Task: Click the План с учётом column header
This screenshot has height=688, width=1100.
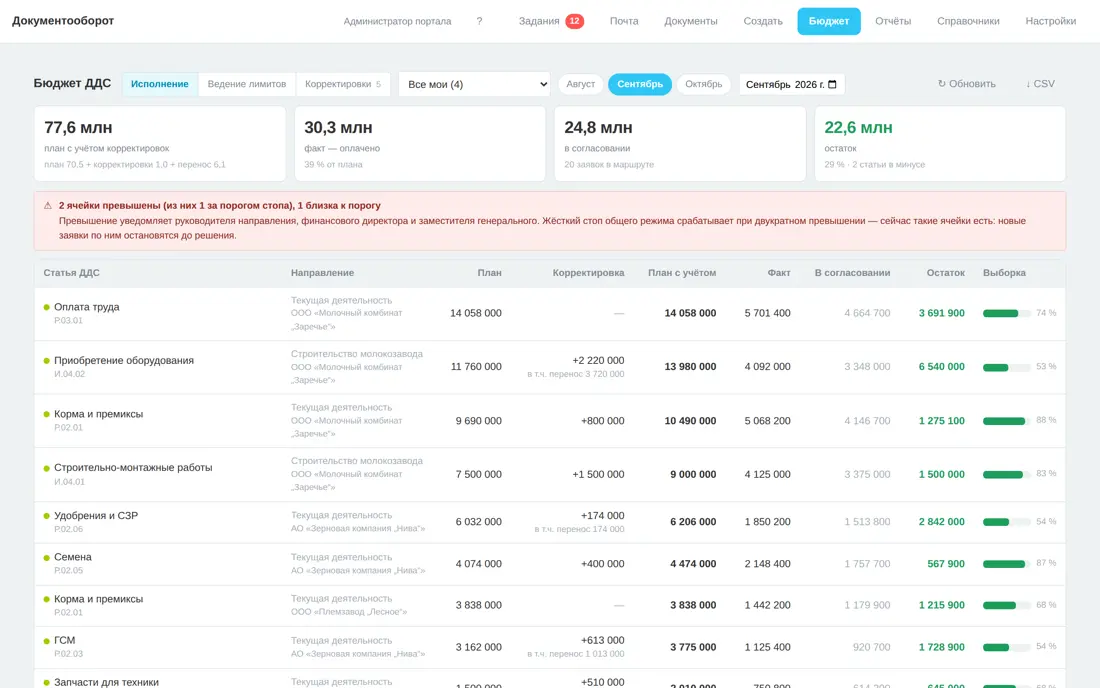Action: [682, 273]
